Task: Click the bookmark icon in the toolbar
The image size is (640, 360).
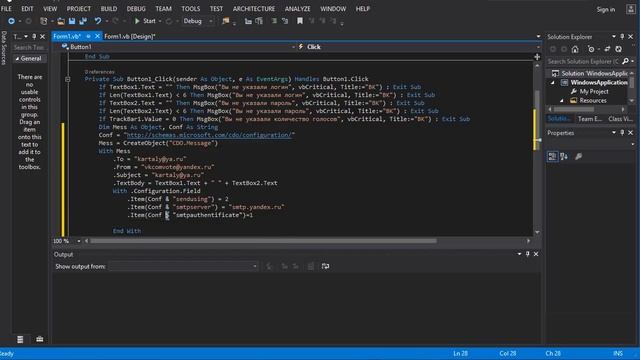Action: 300,21
